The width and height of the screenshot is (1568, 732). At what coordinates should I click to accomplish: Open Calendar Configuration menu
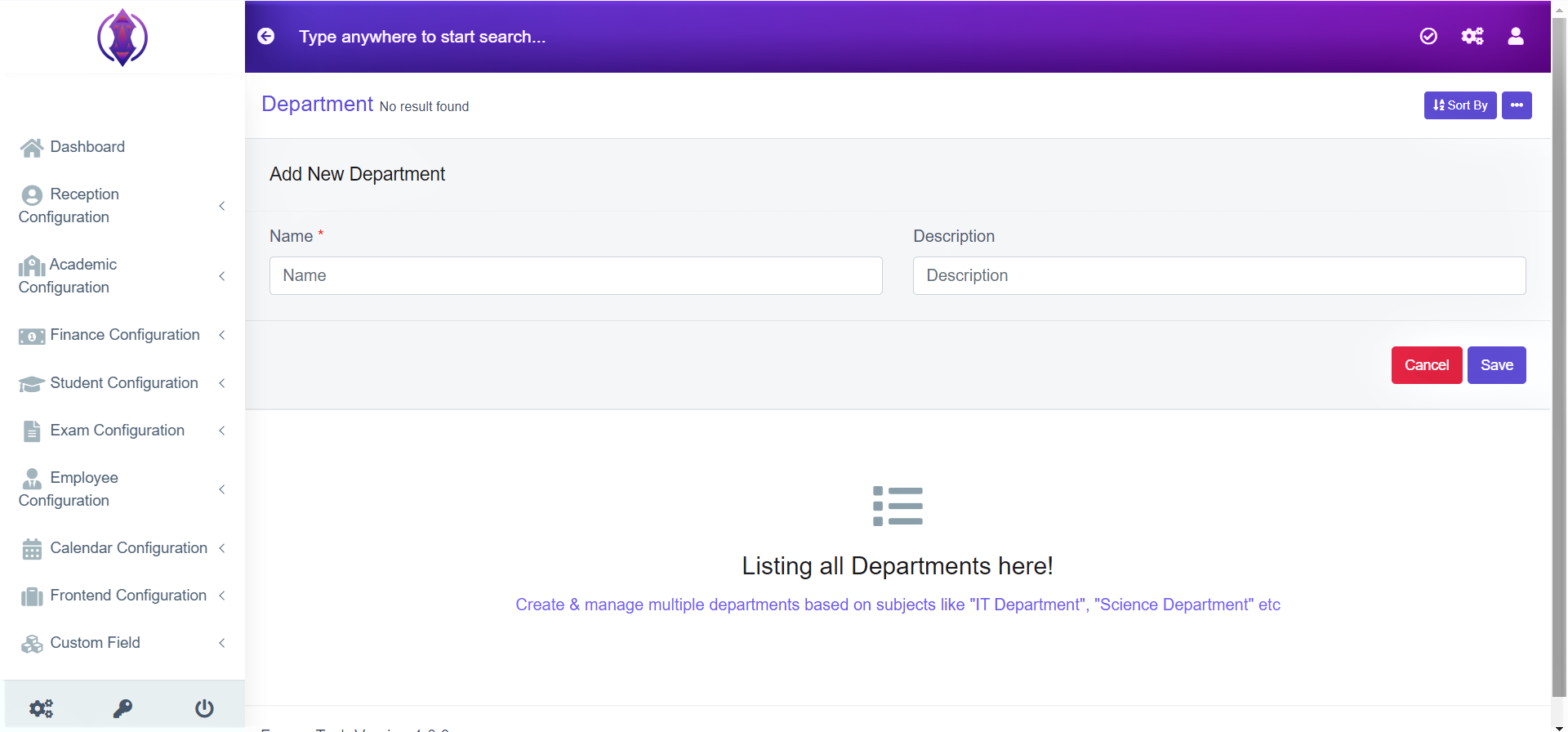coord(122,548)
